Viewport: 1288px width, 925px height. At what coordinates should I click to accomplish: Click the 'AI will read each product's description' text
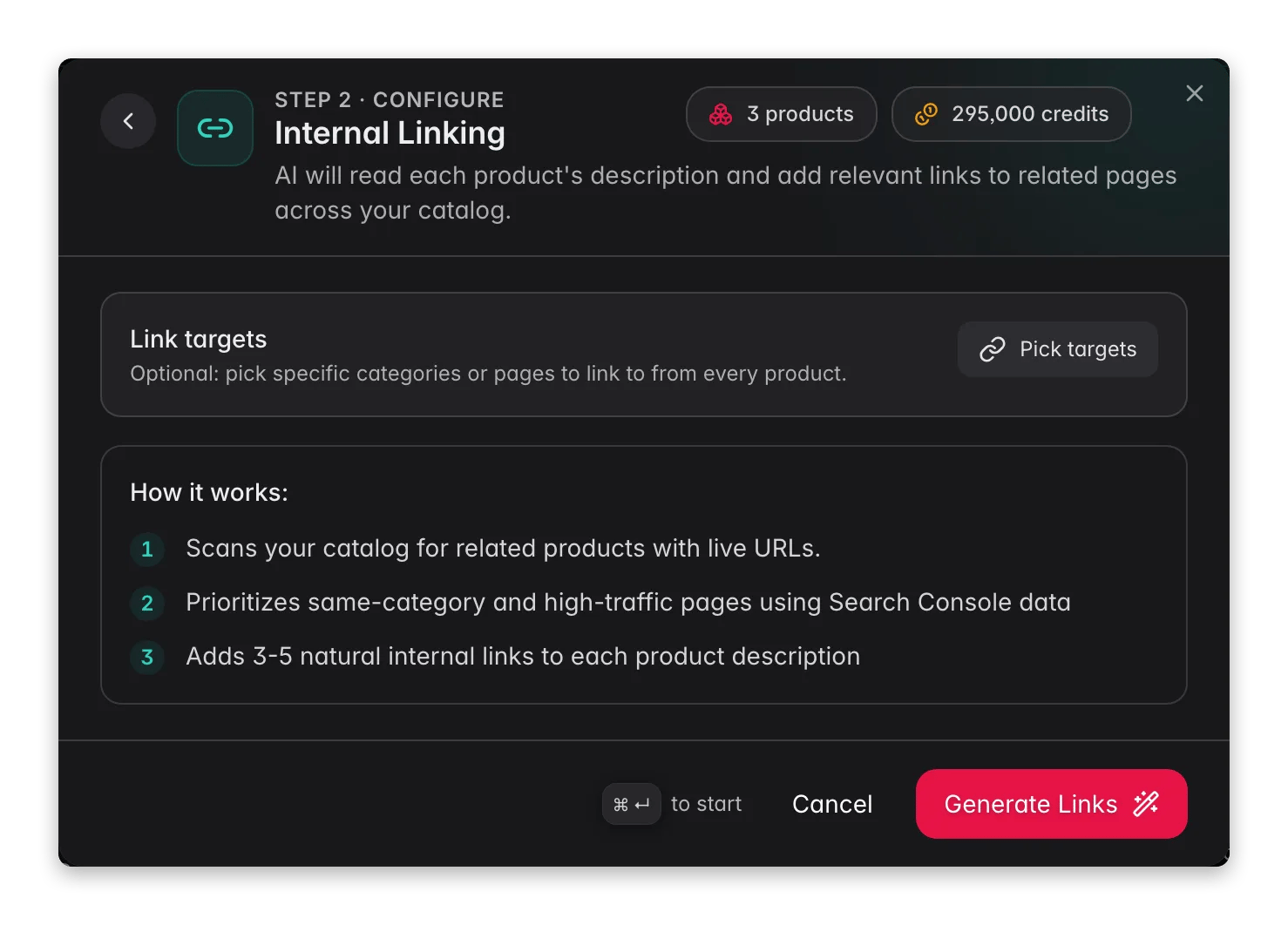[726, 193]
